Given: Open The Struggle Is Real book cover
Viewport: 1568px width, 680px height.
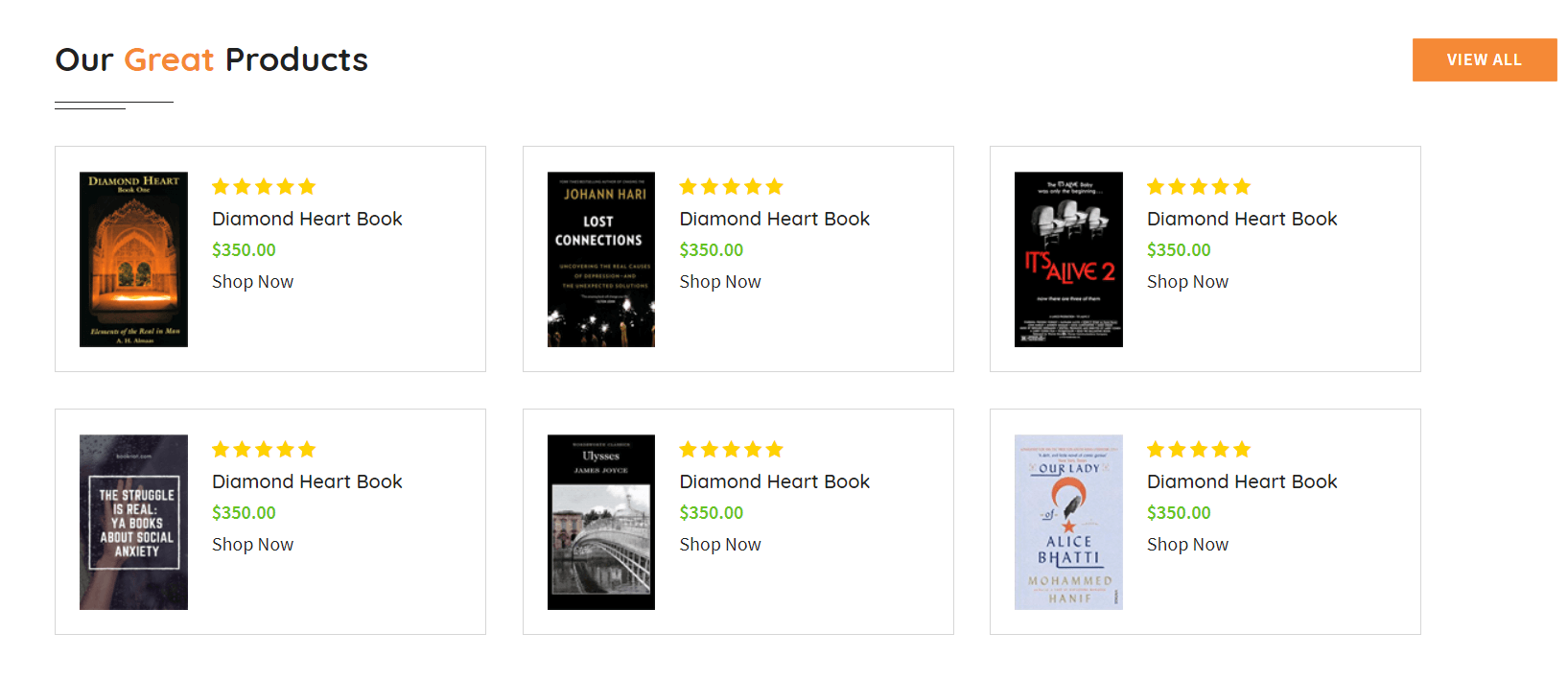Looking at the screenshot, I should pos(133,522).
